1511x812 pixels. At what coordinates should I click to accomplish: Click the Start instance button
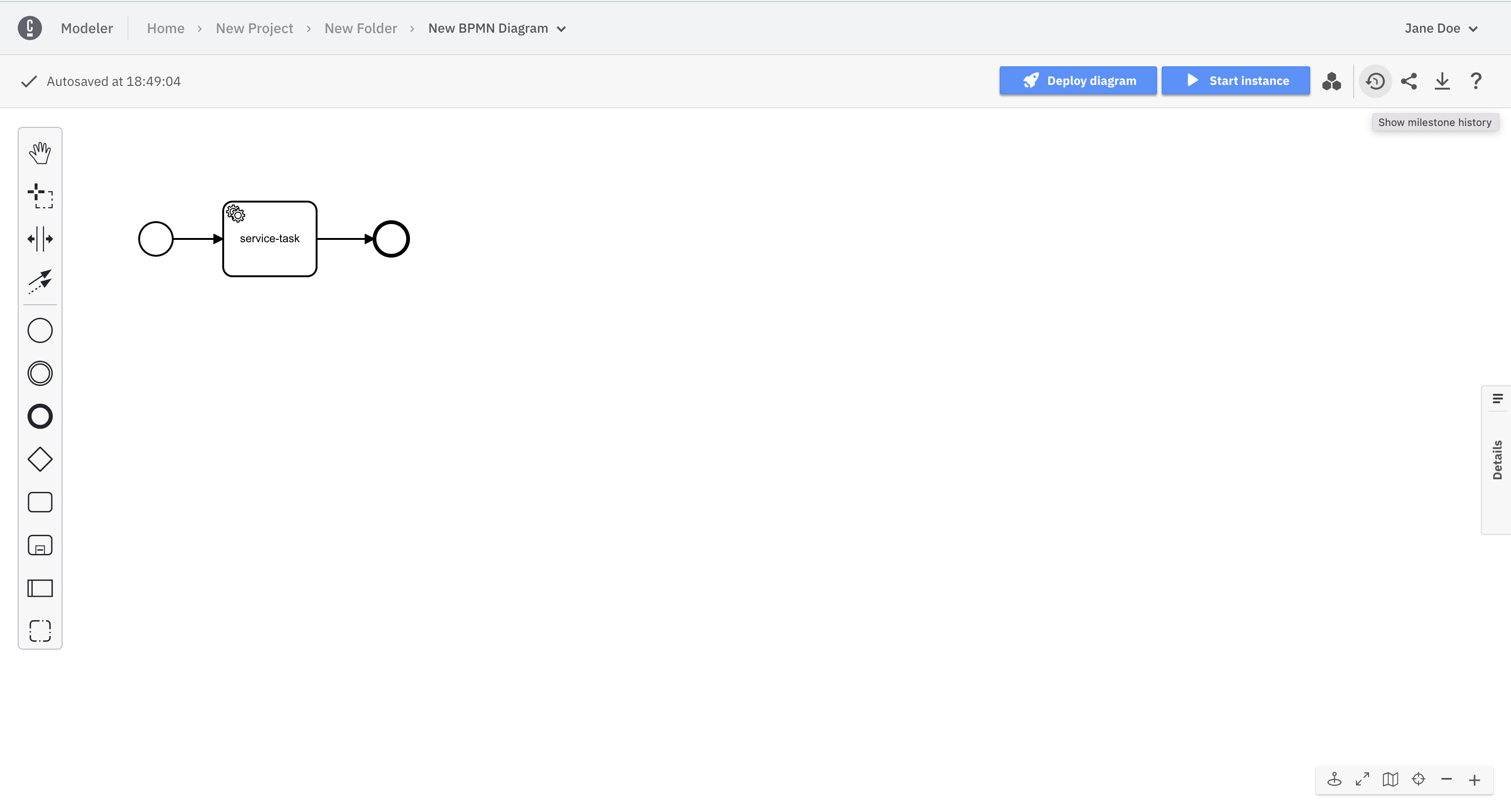pyautogui.click(x=1236, y=80)
